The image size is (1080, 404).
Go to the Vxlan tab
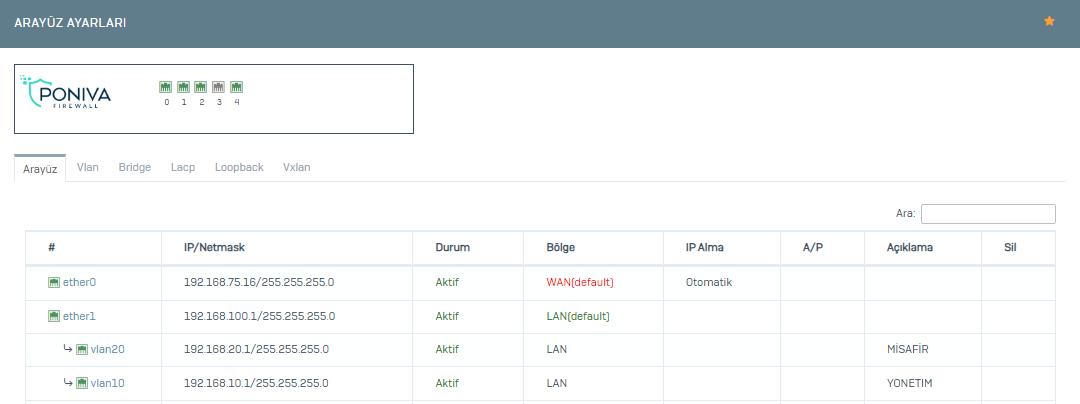pyautogui.click(x=297, y=167)
